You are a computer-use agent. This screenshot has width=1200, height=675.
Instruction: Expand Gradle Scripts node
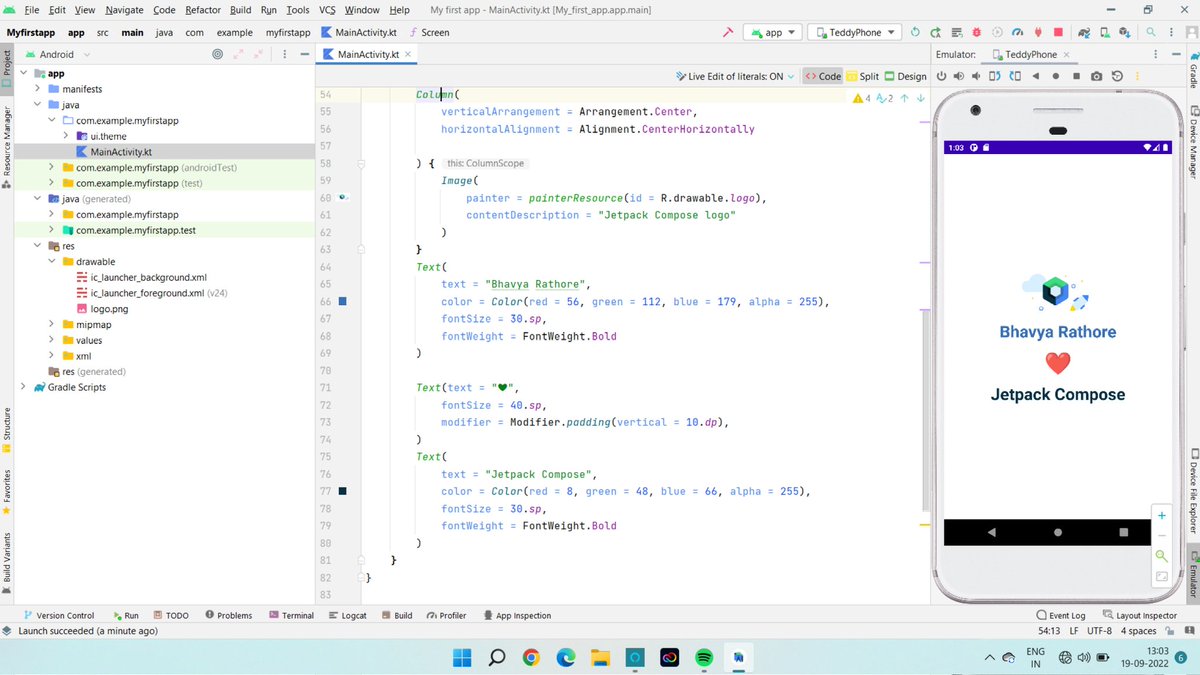[23, 387]
